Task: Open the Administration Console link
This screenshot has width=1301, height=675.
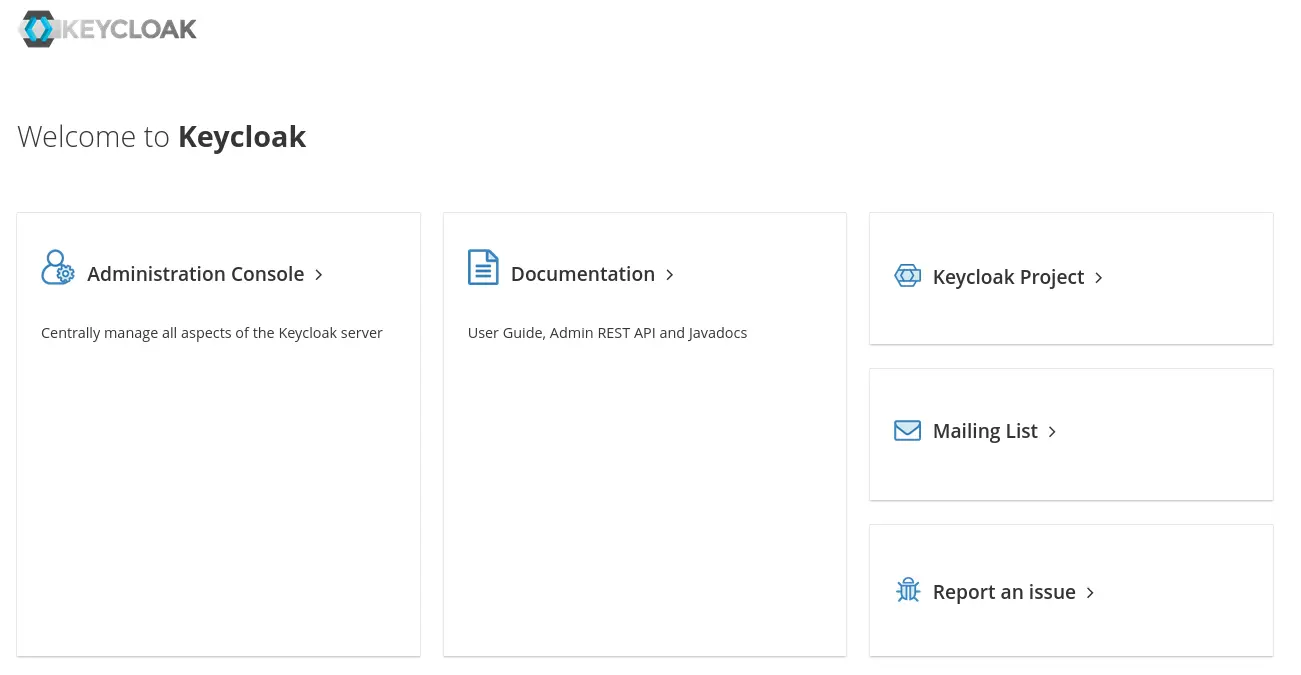Action: coord(195,274)
